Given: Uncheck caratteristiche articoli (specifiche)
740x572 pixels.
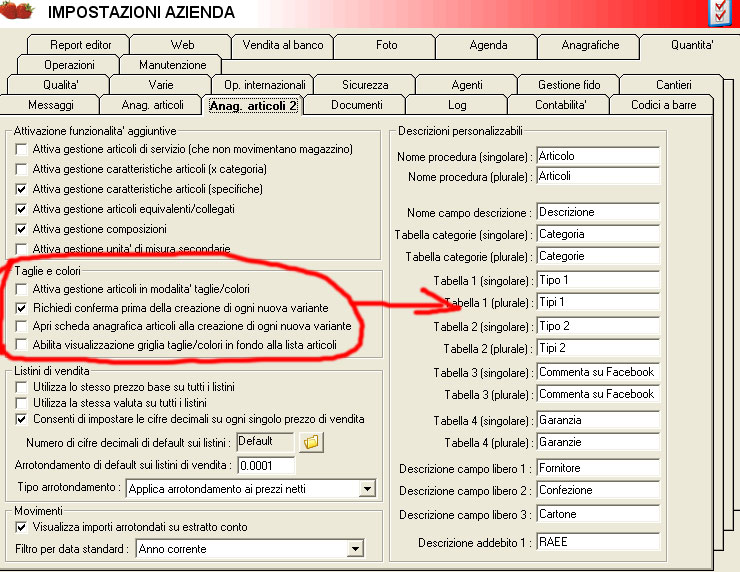Looking at the screenshot, I should click(x=21, y=189).
